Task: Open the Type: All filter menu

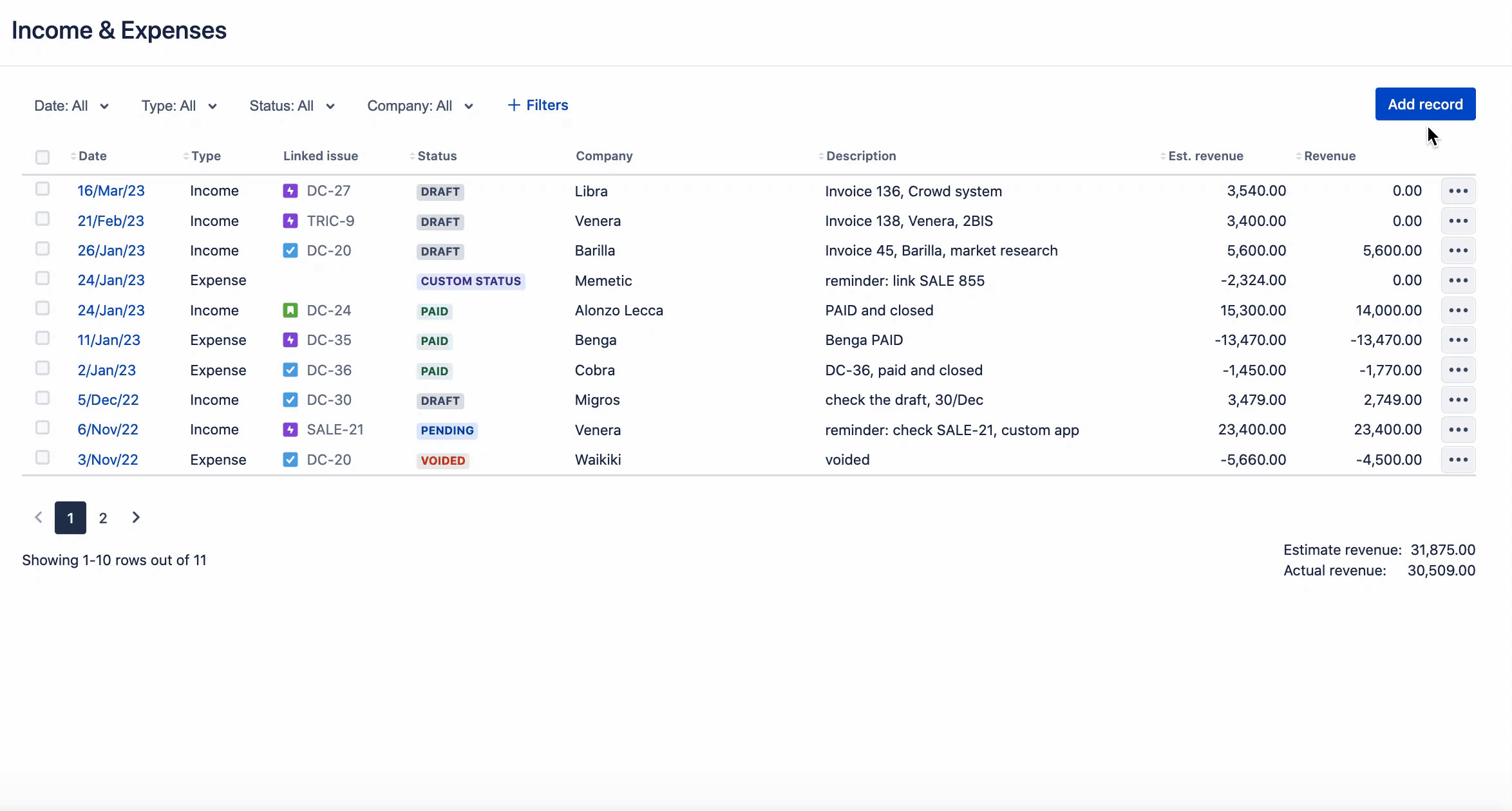Action: click(x=178, y=106)
